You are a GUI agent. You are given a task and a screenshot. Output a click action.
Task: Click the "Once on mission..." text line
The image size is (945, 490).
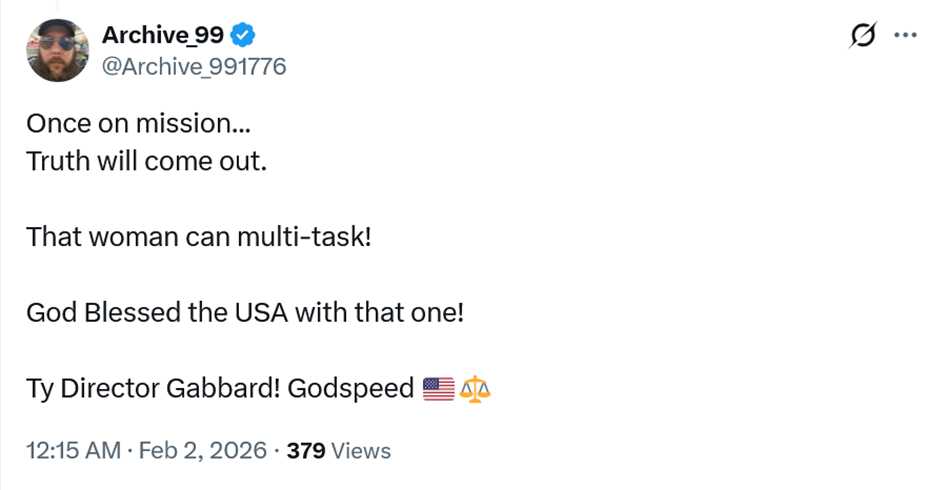pyautogui.click(x=138, y=124)
